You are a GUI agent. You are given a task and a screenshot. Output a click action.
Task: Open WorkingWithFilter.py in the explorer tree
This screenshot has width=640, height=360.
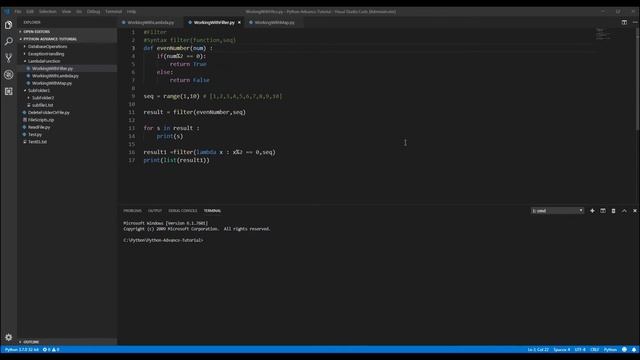67,68
